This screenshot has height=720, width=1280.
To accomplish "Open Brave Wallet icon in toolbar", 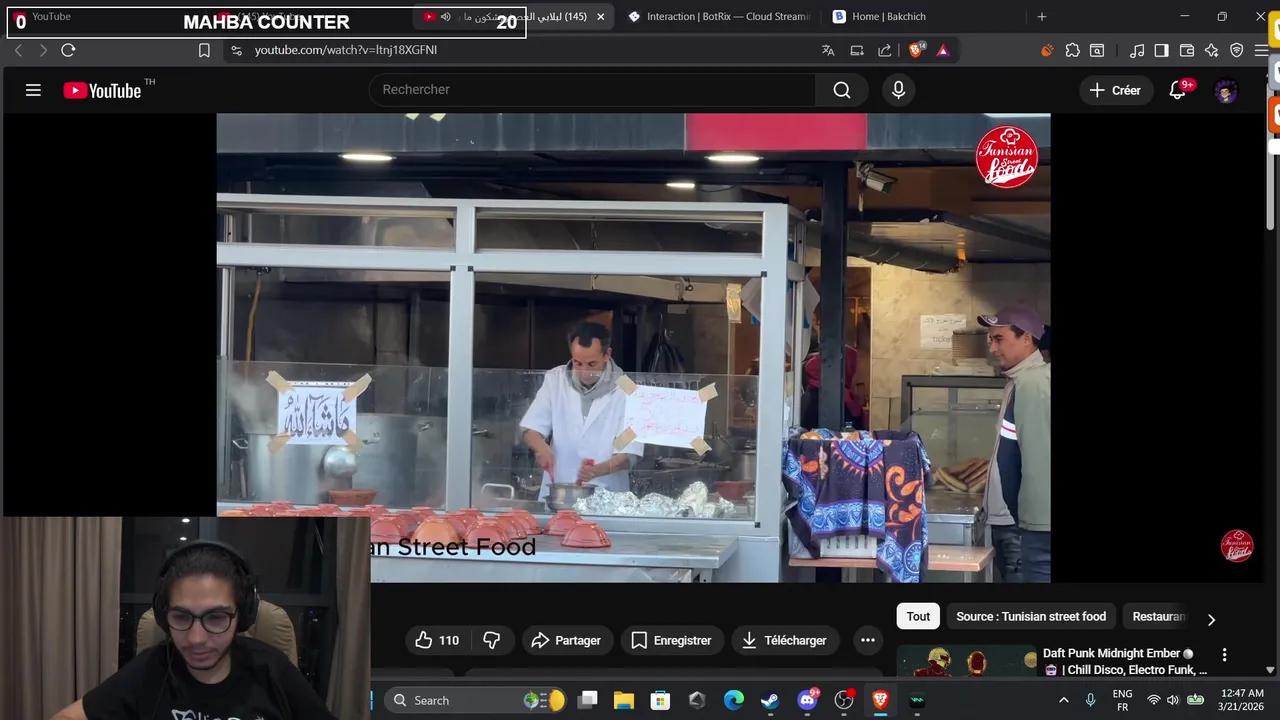I will 1187,50.
